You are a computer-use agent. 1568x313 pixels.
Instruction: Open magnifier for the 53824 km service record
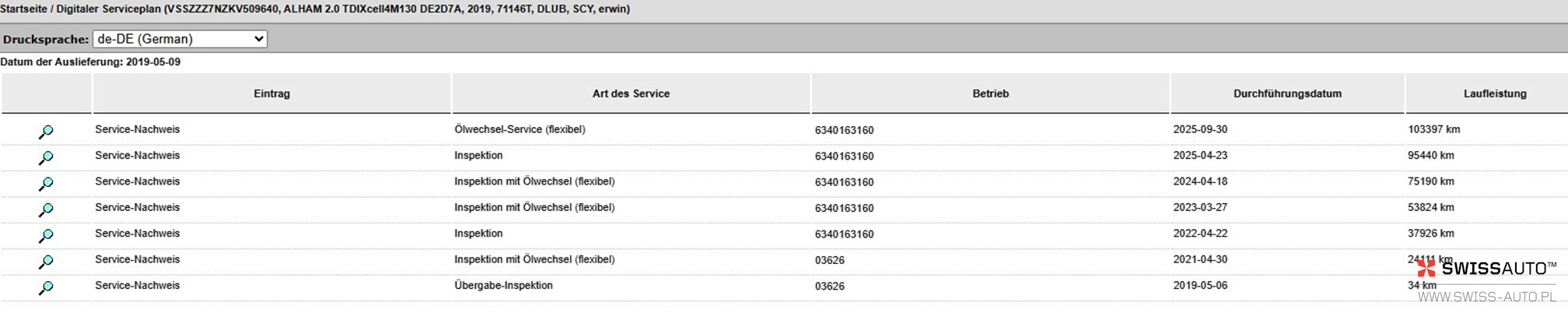pos(46,209)
